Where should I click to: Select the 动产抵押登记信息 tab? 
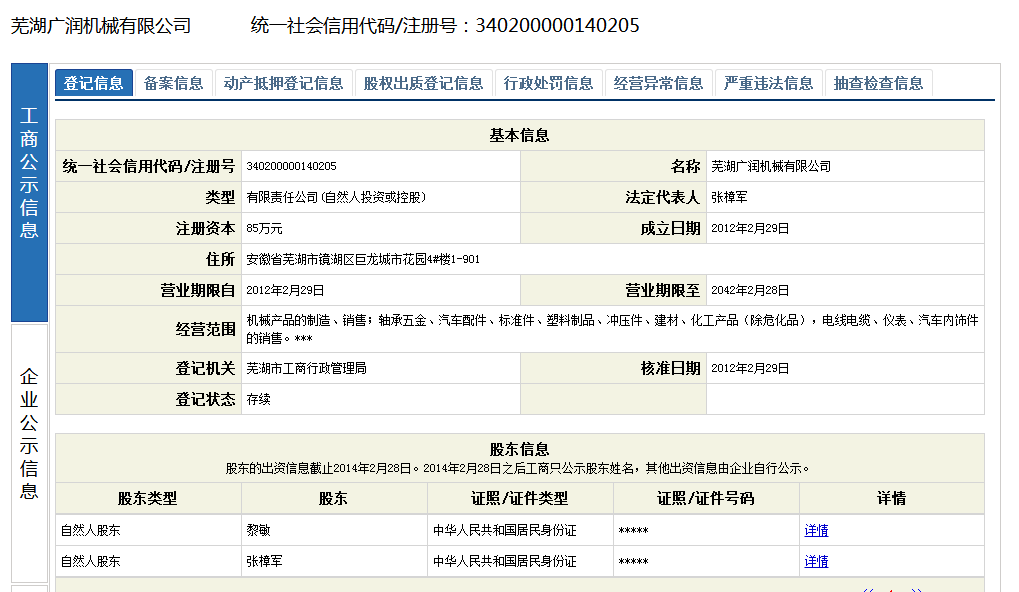click(x=283, y=83)
